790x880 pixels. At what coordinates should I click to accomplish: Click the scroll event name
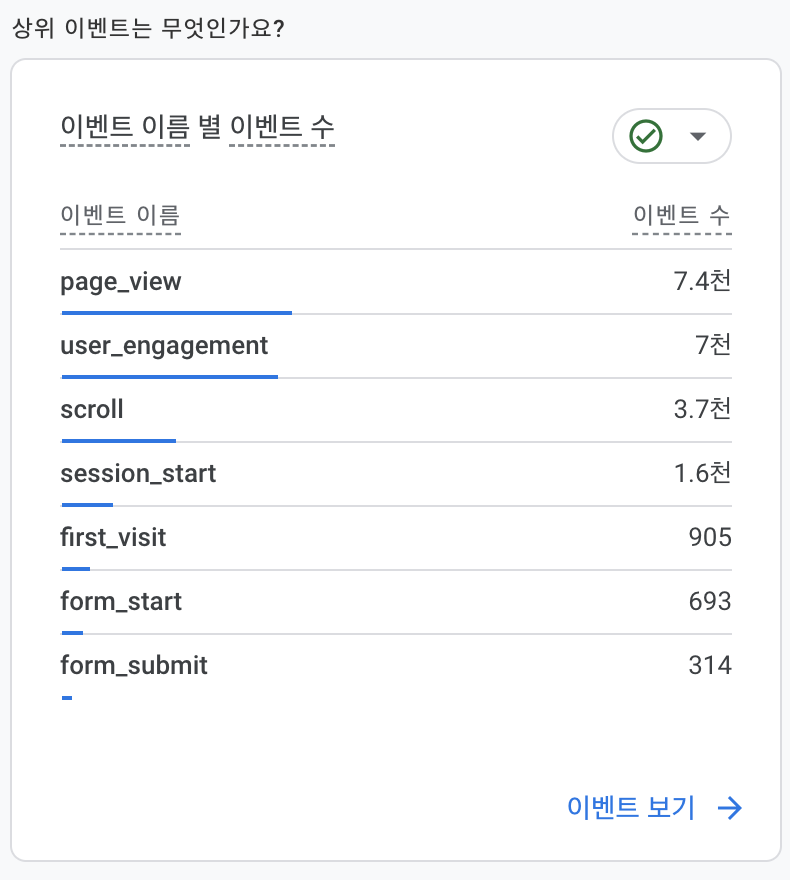[x=92, y=409]
